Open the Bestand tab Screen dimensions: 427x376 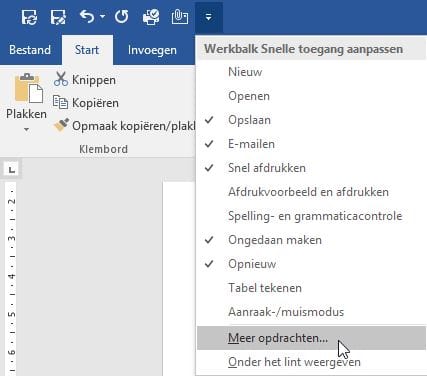pyautogui.click(x=30, y=50)
